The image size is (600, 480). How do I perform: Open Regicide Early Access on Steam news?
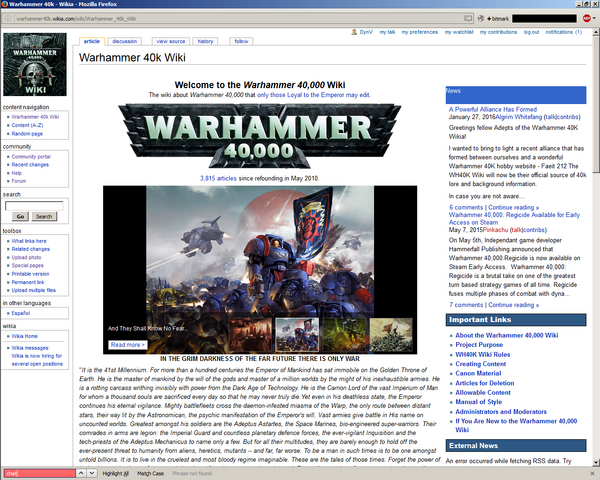[x=514, y=219]
